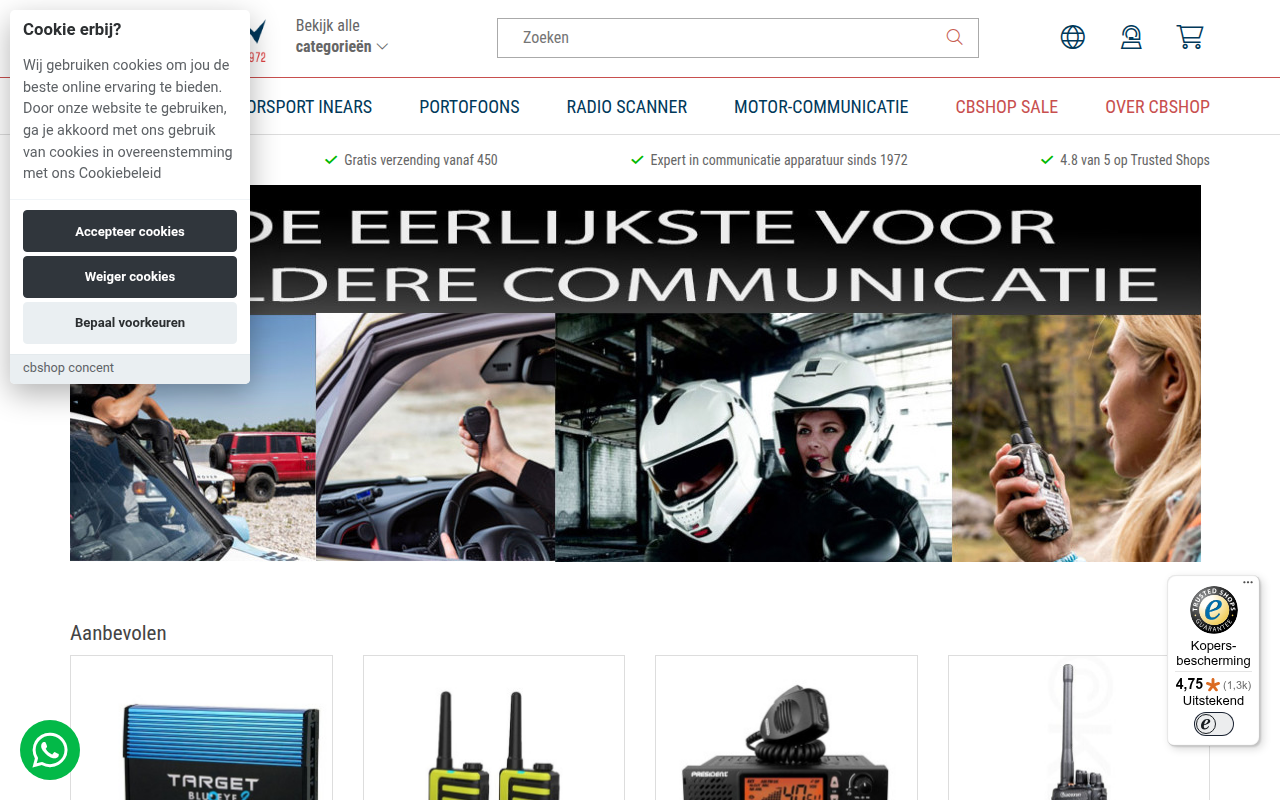Open OVER CBSHOP menu

pyautogui.click(x=1157, y=107)
